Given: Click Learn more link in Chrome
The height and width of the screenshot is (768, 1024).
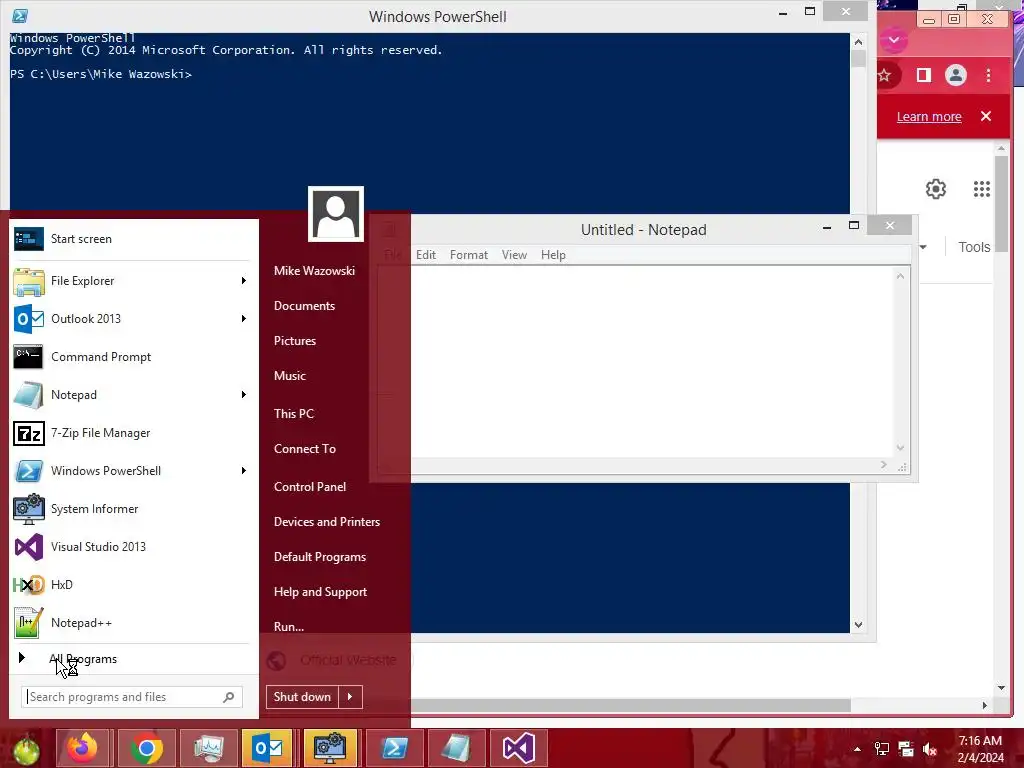Looking at the screenshot, I should point(929,117).
